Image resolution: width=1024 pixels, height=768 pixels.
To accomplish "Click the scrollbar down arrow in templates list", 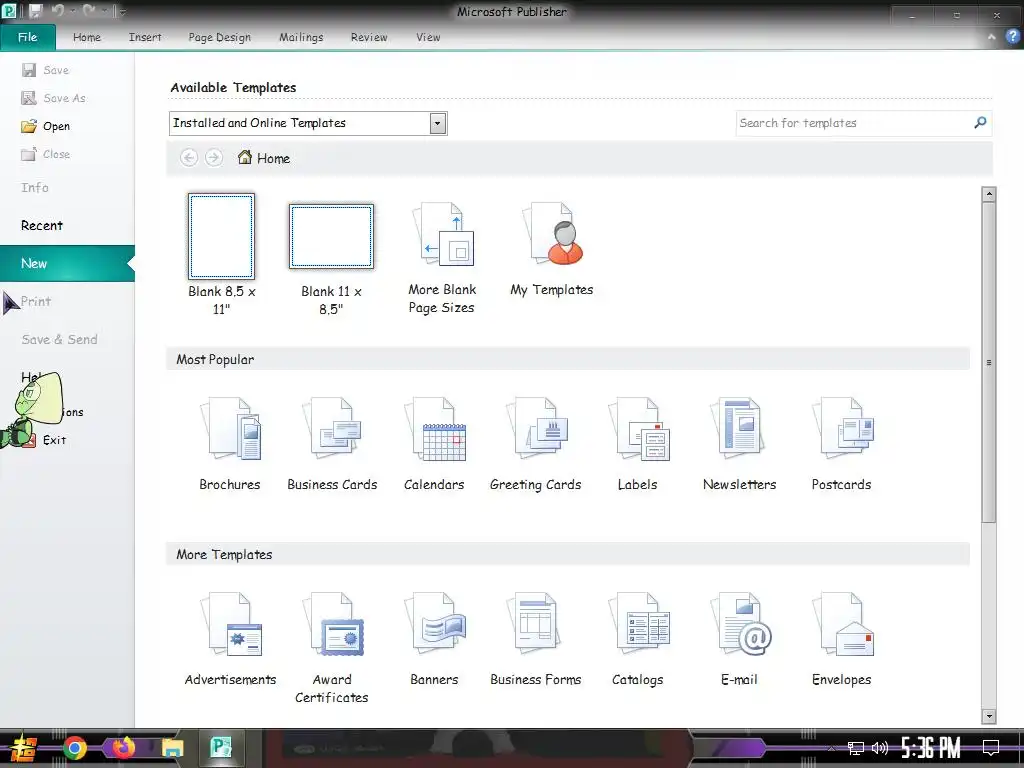I will tap(989, 716).
